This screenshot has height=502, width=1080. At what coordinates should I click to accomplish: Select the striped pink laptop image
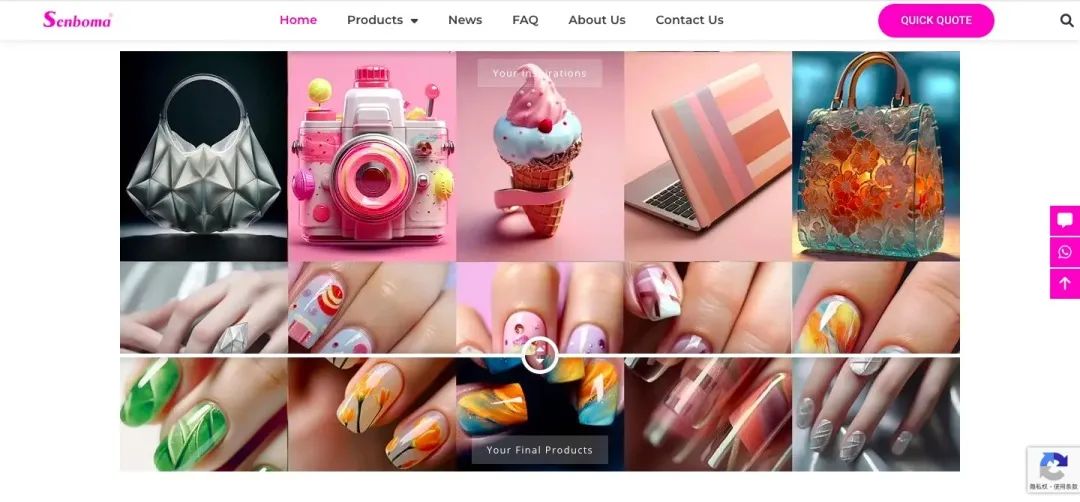click(x=708, y=156)
